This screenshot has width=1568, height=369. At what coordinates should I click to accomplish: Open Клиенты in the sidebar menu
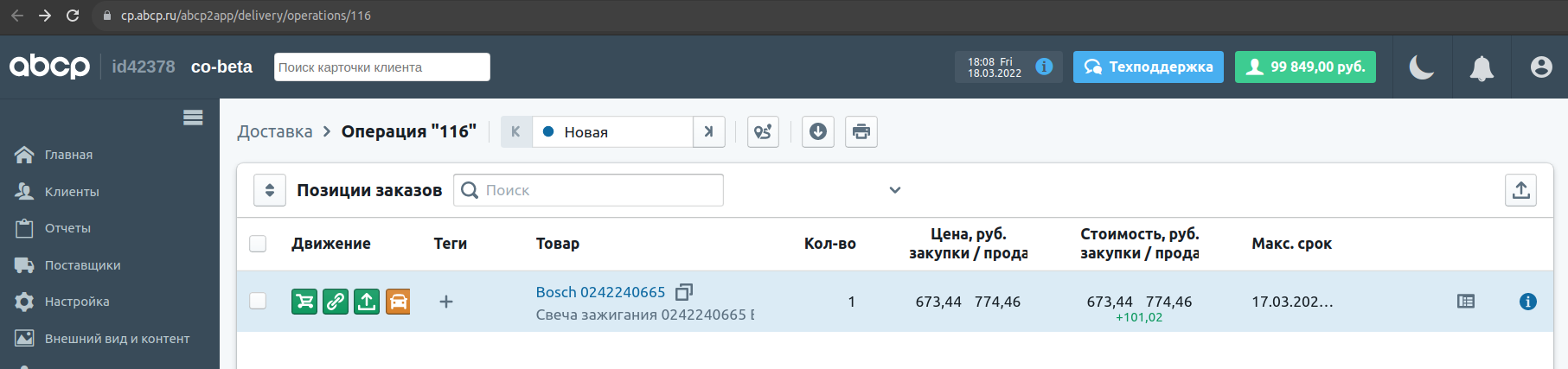[x=72, y=192]
